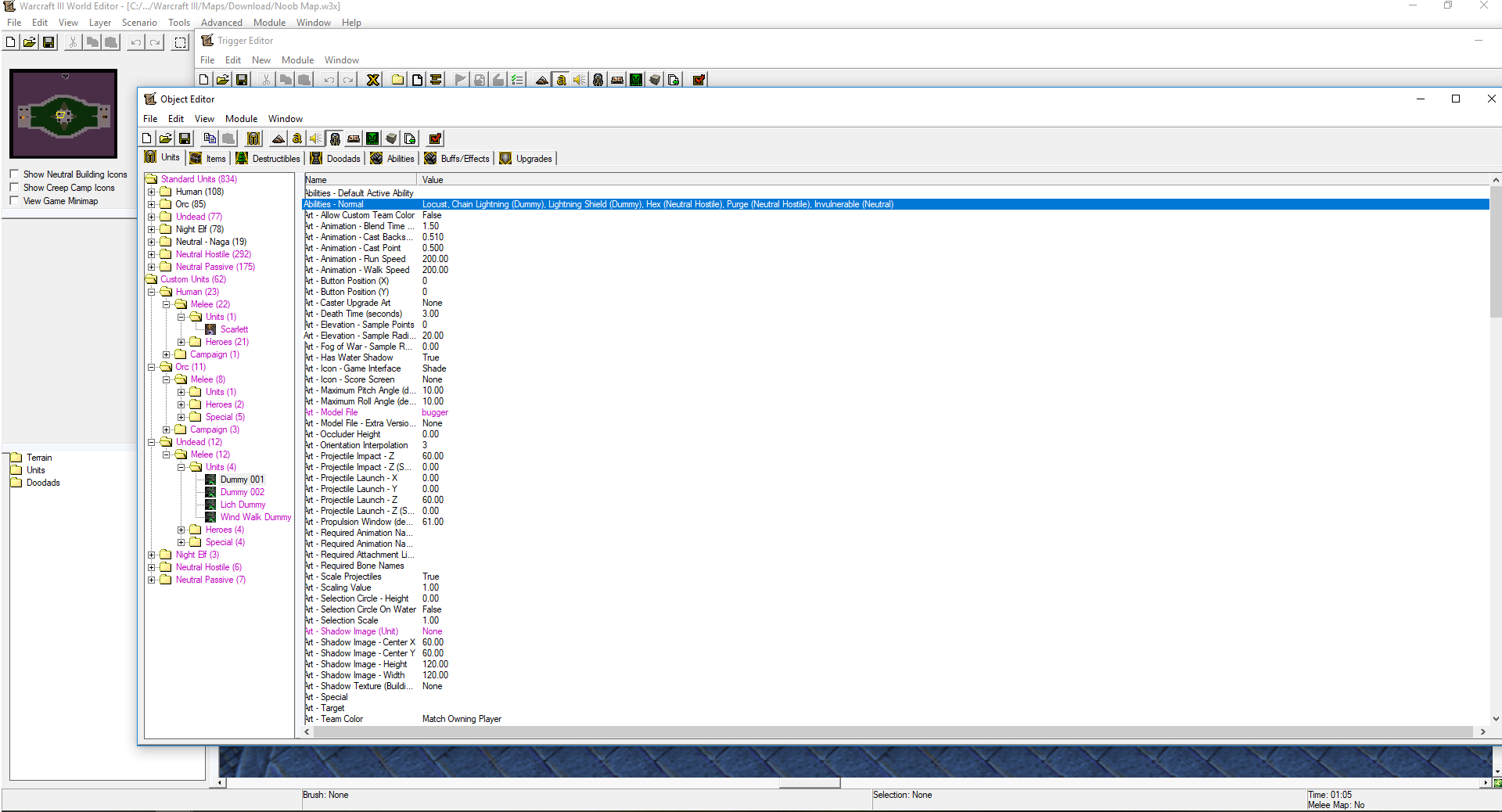Select the Scarlett custom unit
Screen dimensions: 1502x812
click(x=234, y=329)
